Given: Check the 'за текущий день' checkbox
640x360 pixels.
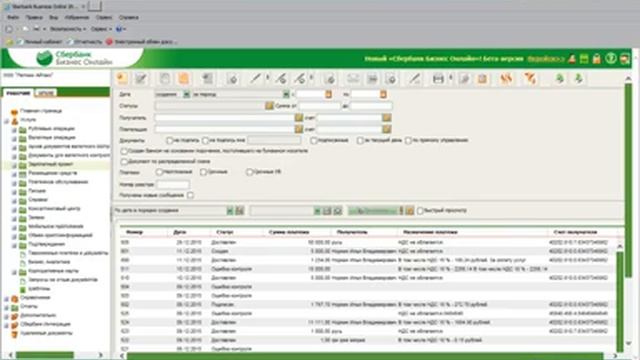Looking at the screenshot, I should pyautogui.click(x=360, y=140).
